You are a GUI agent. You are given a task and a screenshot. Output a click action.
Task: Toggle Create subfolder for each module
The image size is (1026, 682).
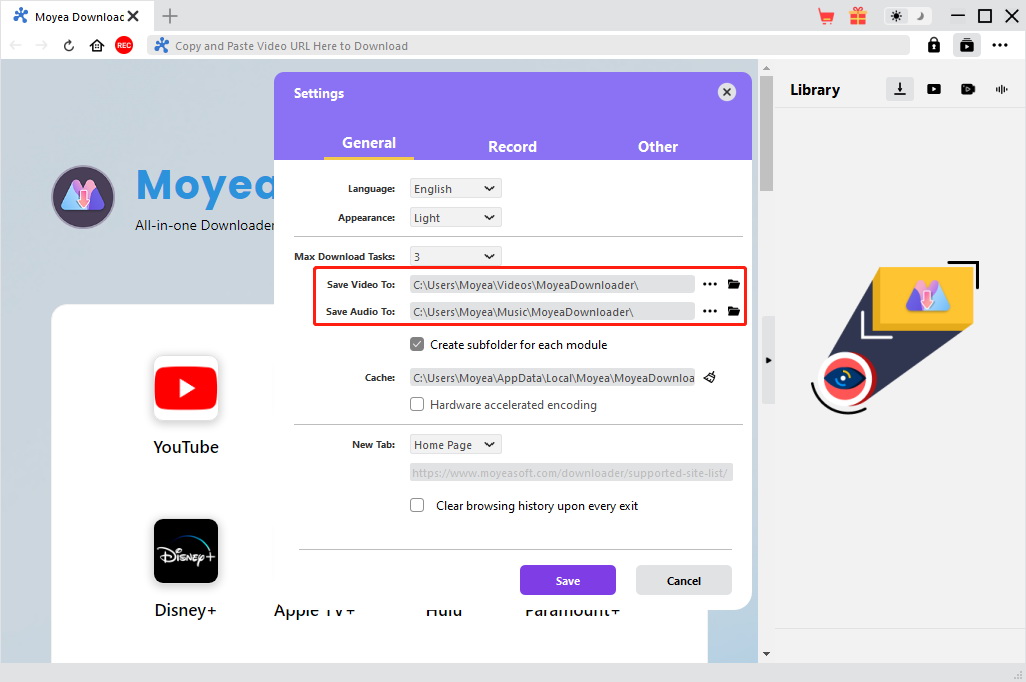pyautogui.click(x=417, y=344)
